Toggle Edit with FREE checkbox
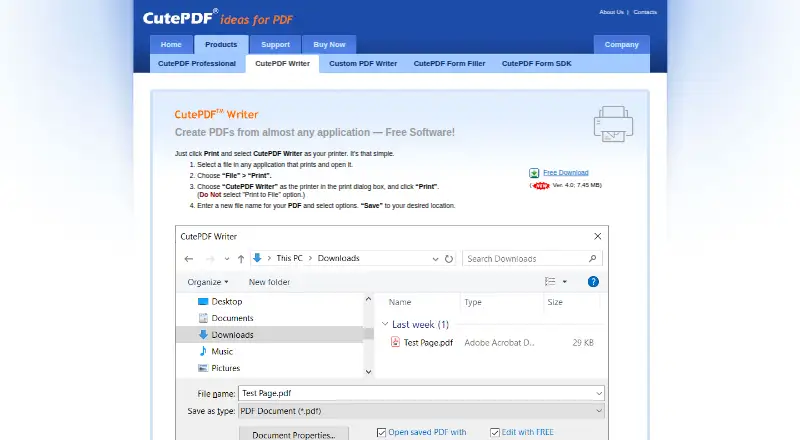This screenshot has width=800, height=440. (494, 432)
